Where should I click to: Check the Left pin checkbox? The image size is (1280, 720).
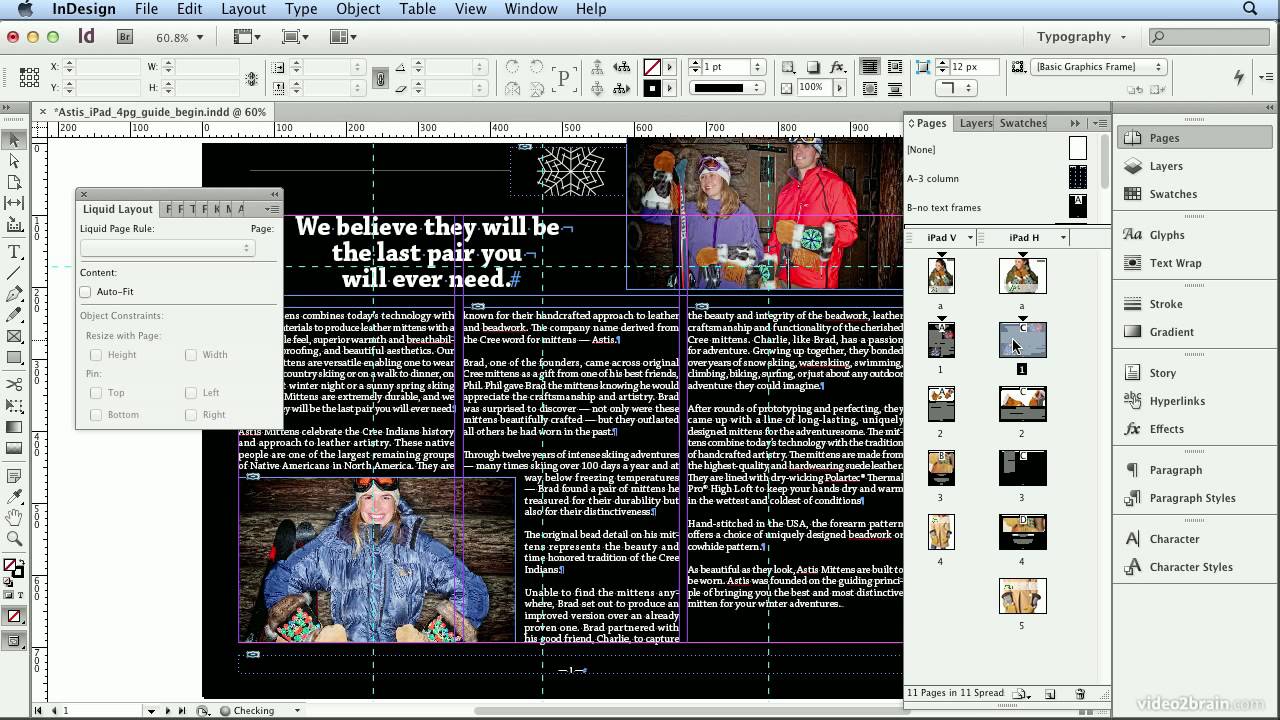tap(191, 393)
